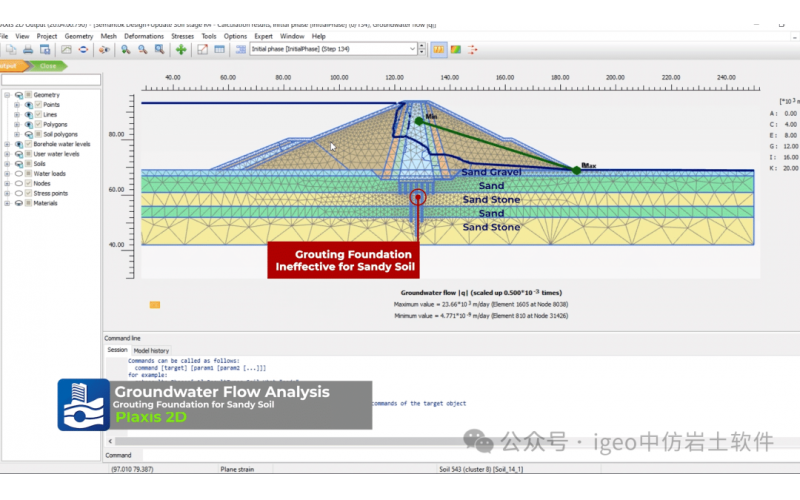Viewport: 800px width, 500px height.
Task: Uncheck the Points checkbox
Action: pyautogui.click(x=38, y=105)
